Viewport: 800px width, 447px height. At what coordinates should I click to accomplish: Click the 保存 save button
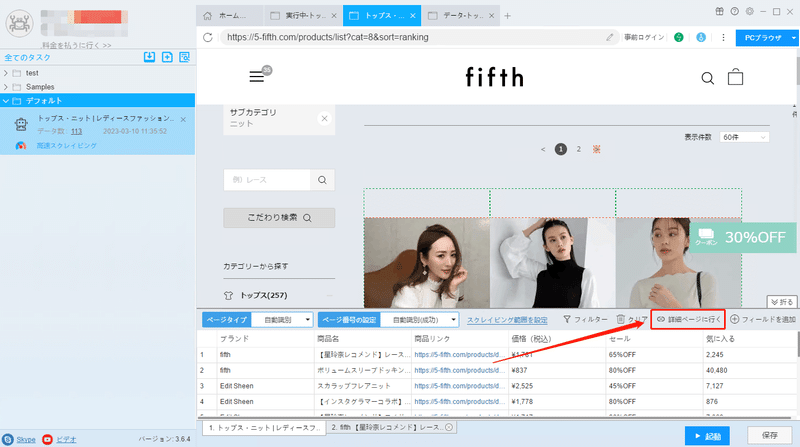pyautogui.click(x=769, y=435)
